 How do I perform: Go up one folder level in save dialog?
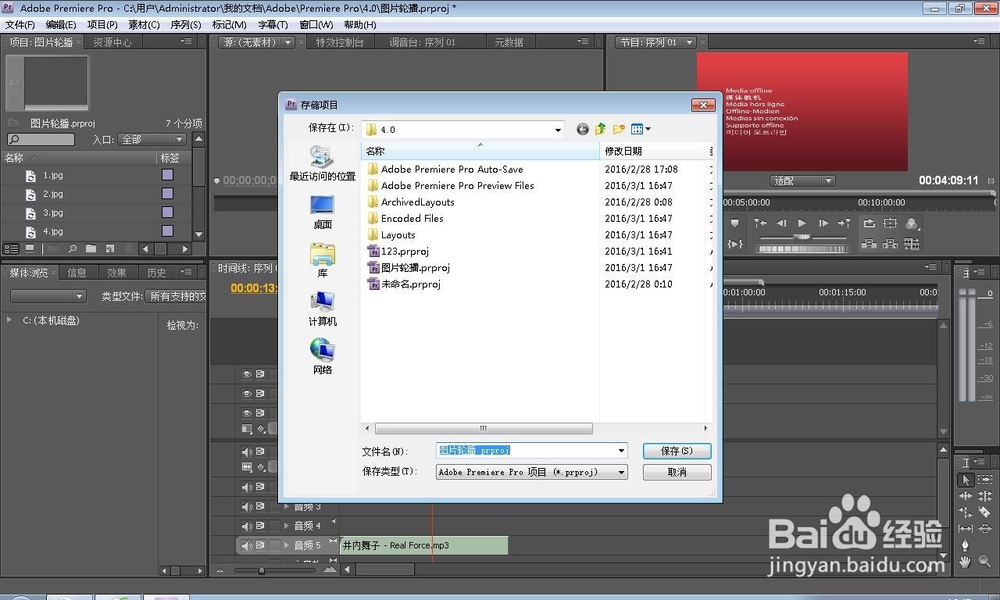pos(600,129)
